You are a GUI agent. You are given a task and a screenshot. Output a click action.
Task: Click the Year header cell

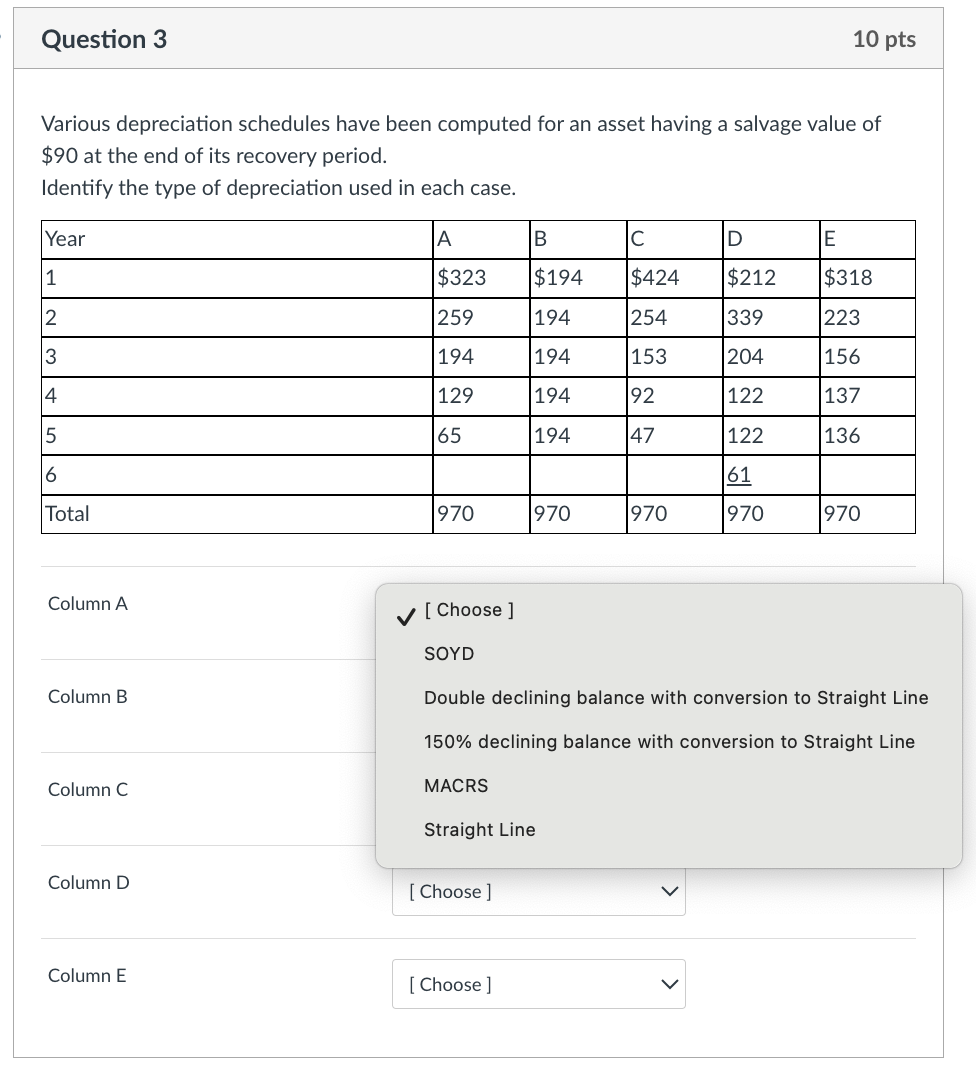tap(61, 240)
